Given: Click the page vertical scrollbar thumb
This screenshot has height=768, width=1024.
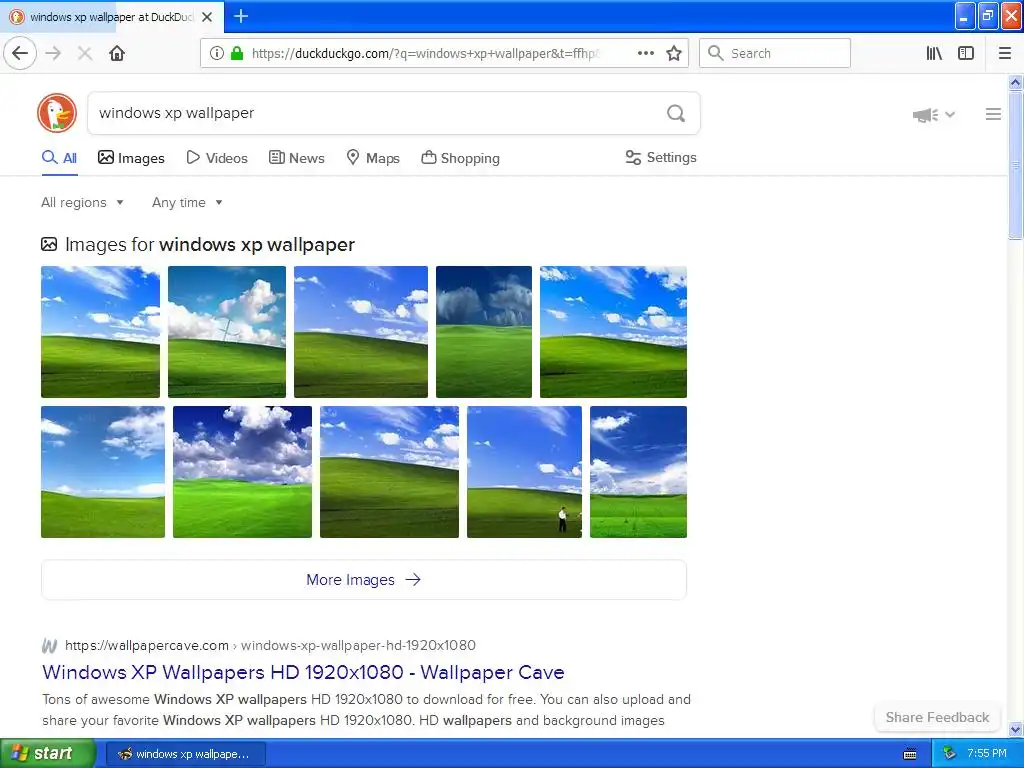Looking at the screenshot, I should (1015, 165).
